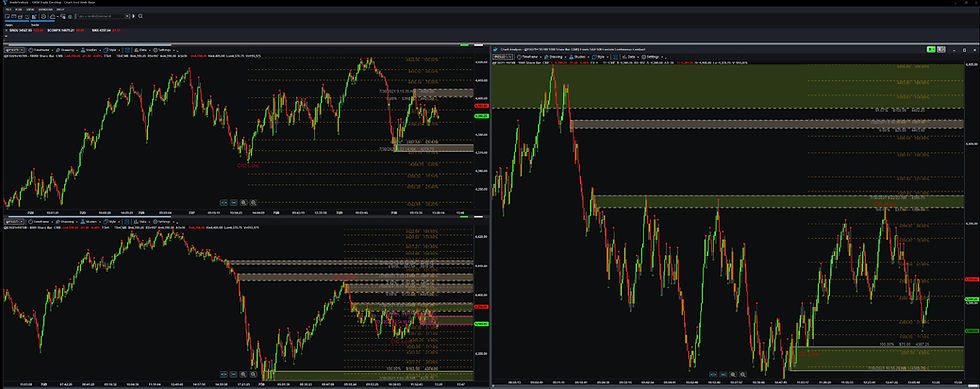The image size is (980, 389).
Task: Open the File menu
Action: (x=8, y=9)
